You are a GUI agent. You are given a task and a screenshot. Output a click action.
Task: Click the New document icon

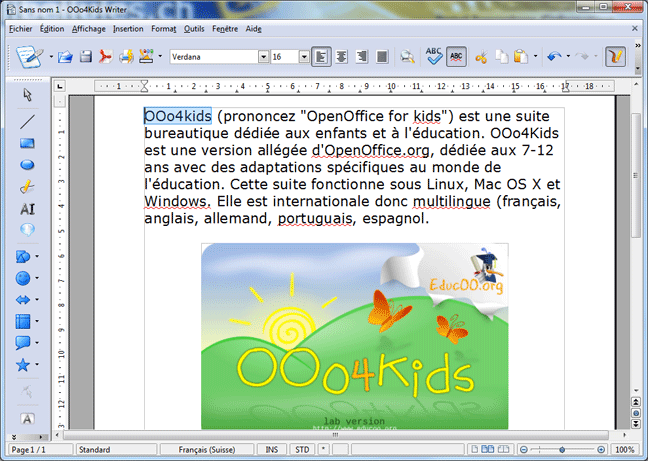tap(29, 57)
